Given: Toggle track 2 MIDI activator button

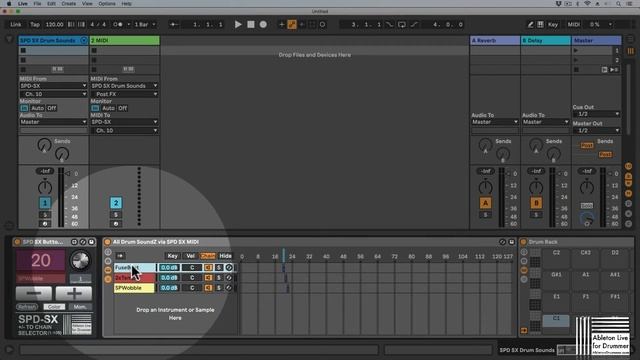Looking at the screenshot, I should pos(116,203).
